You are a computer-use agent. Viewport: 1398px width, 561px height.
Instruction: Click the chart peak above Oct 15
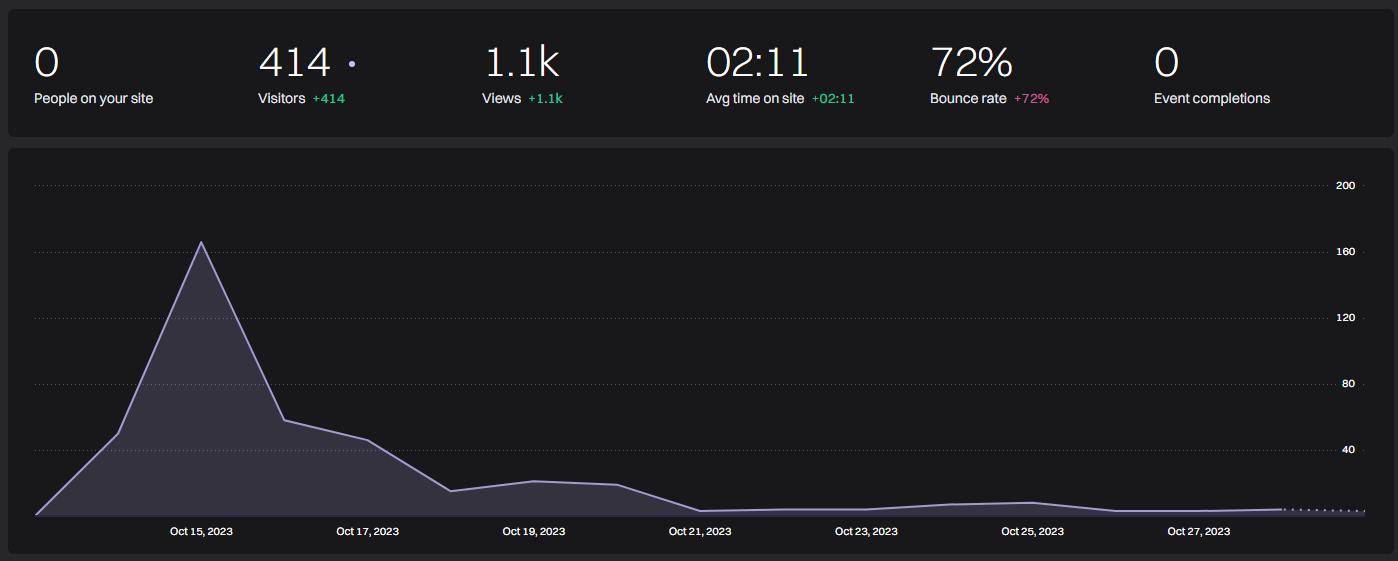pyautogui.click(x=201, y=242)
